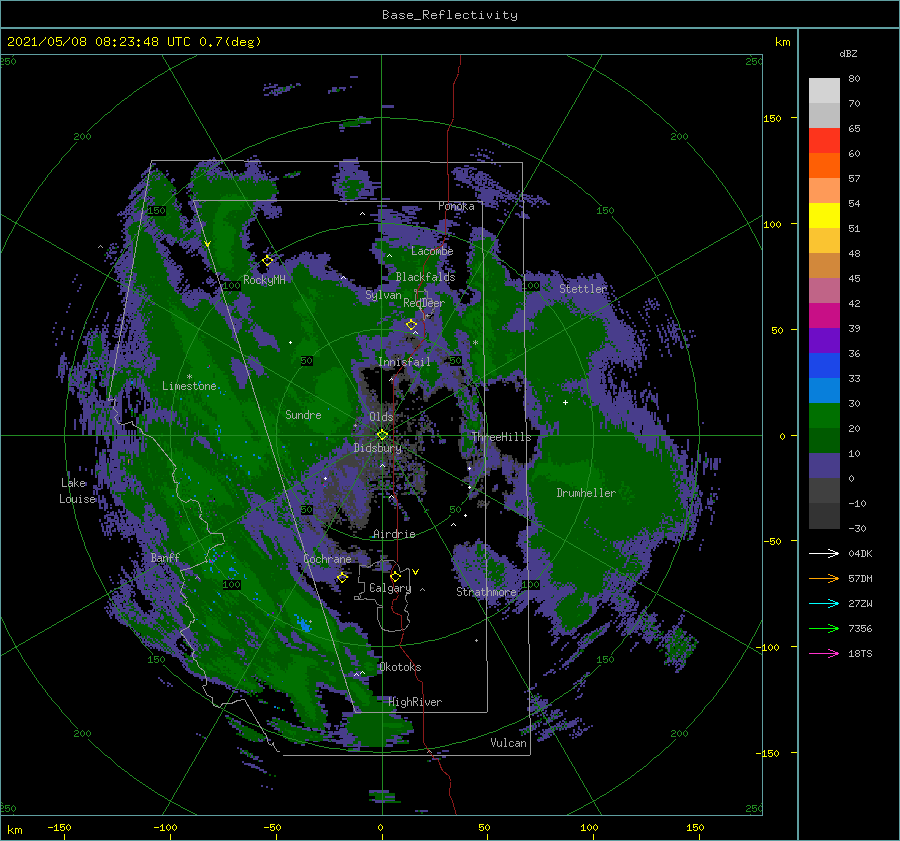Click the 18TS legend label
The width and height of the screenshot is (900, 841).
(x=860, y=653)
